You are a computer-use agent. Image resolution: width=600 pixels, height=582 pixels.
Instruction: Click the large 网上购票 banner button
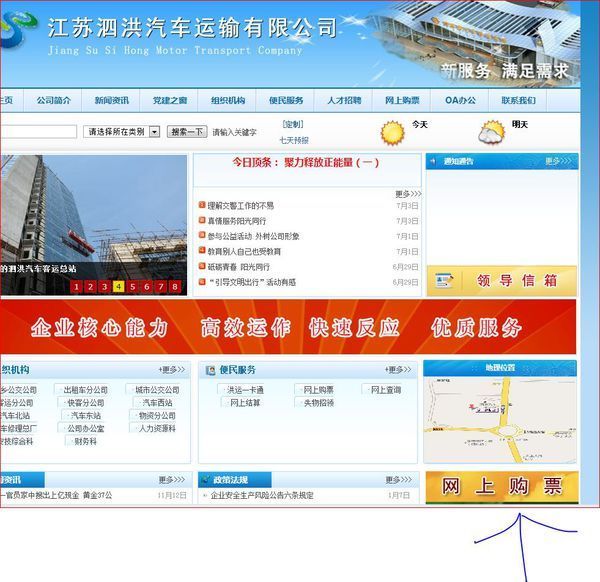(502, 487)
